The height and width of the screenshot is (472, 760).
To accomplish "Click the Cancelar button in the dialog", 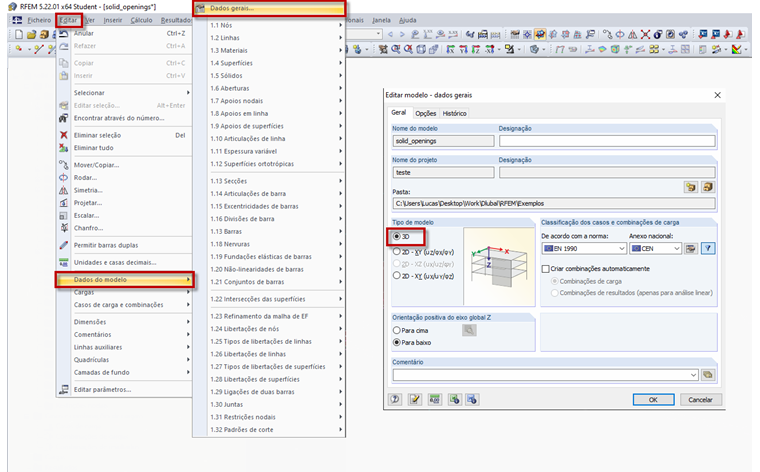I will click(700, 400).
